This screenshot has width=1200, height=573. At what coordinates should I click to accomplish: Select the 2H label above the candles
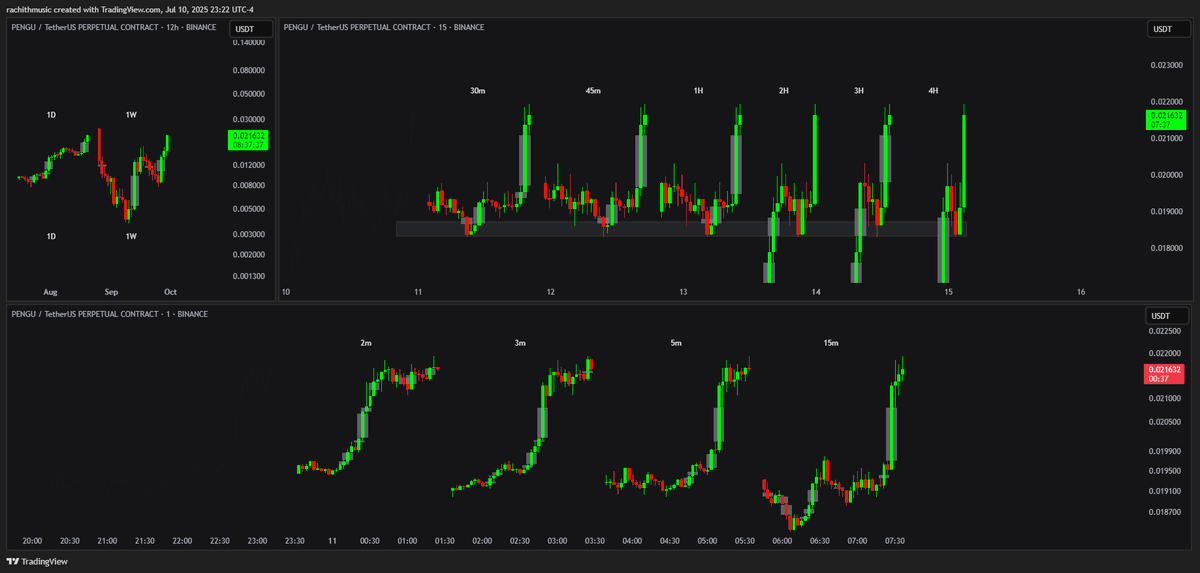(784, 91)
